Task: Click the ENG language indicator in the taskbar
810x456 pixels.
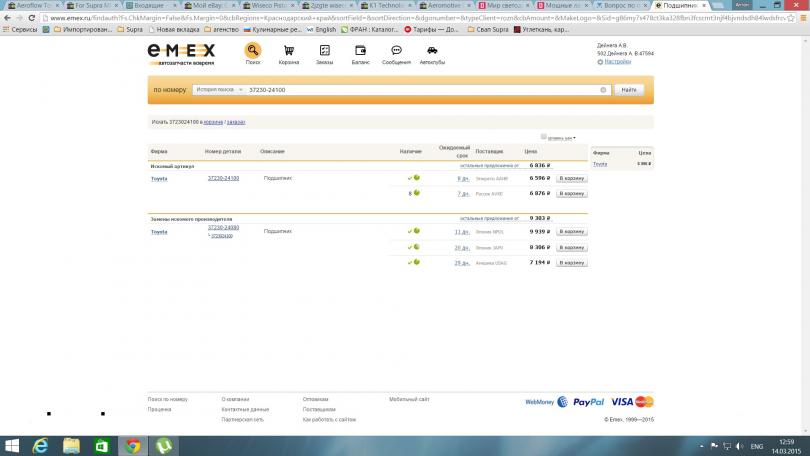Action: click(x=757, y=446)
